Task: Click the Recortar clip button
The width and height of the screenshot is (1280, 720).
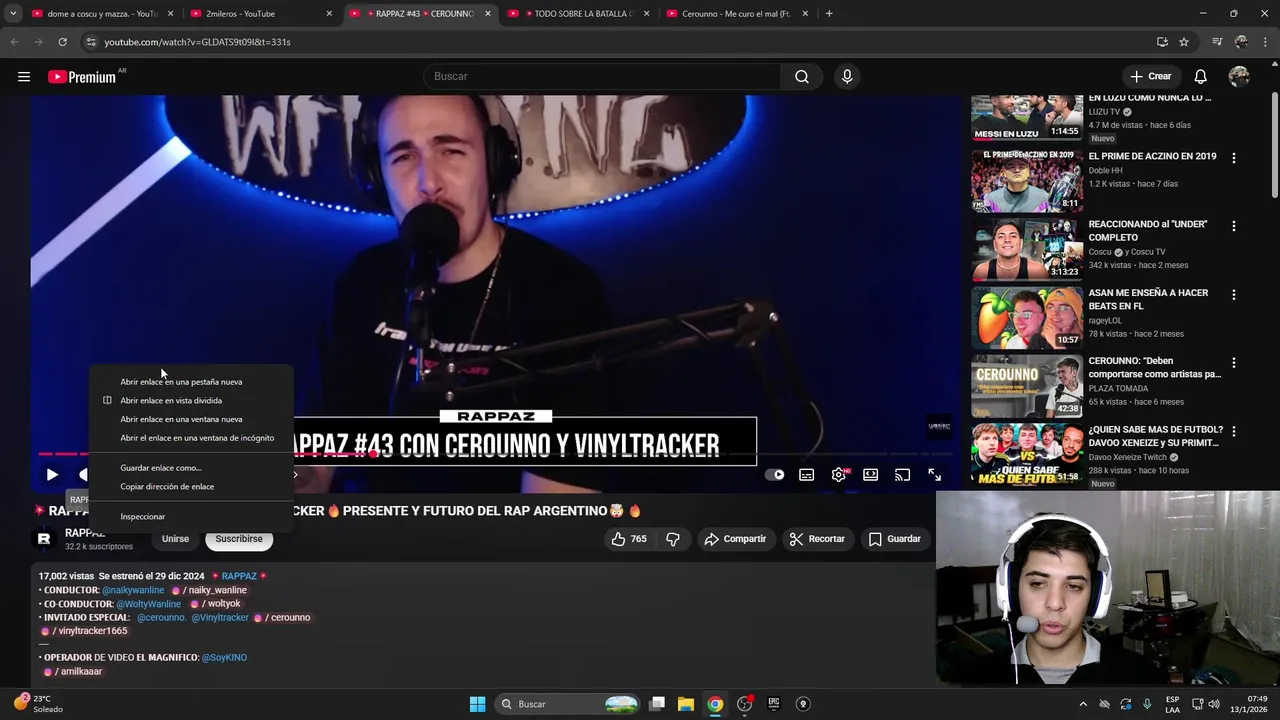Action: 817,539
